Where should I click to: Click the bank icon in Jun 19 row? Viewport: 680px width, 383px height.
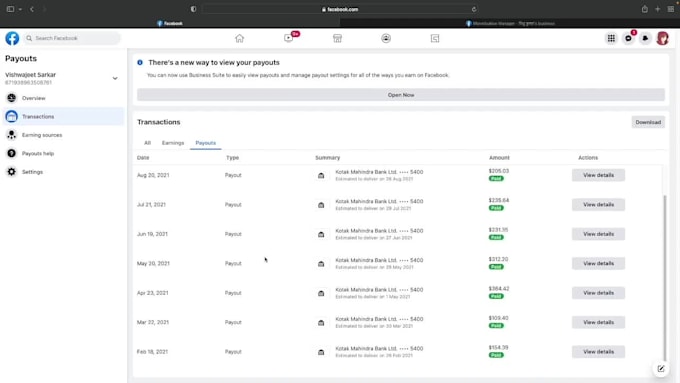[321, 234]
